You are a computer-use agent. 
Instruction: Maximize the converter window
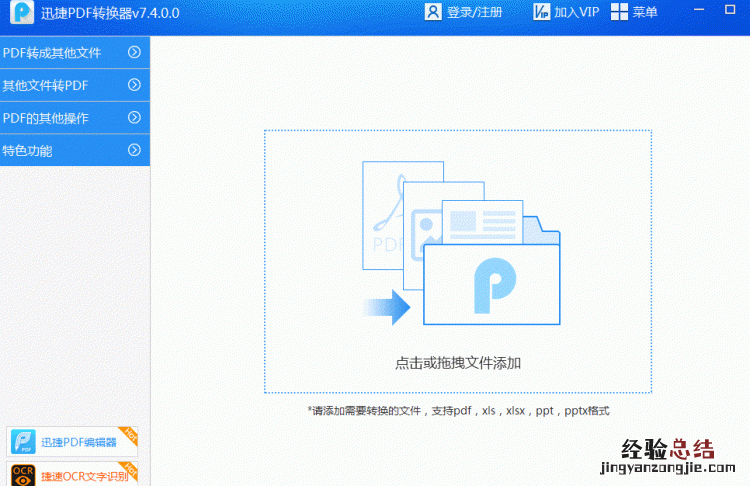coord(730,10)
